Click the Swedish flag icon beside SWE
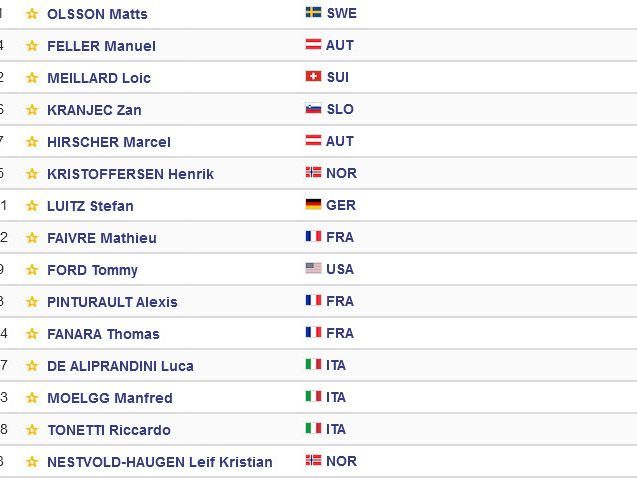637x478 pixels. 313,13
